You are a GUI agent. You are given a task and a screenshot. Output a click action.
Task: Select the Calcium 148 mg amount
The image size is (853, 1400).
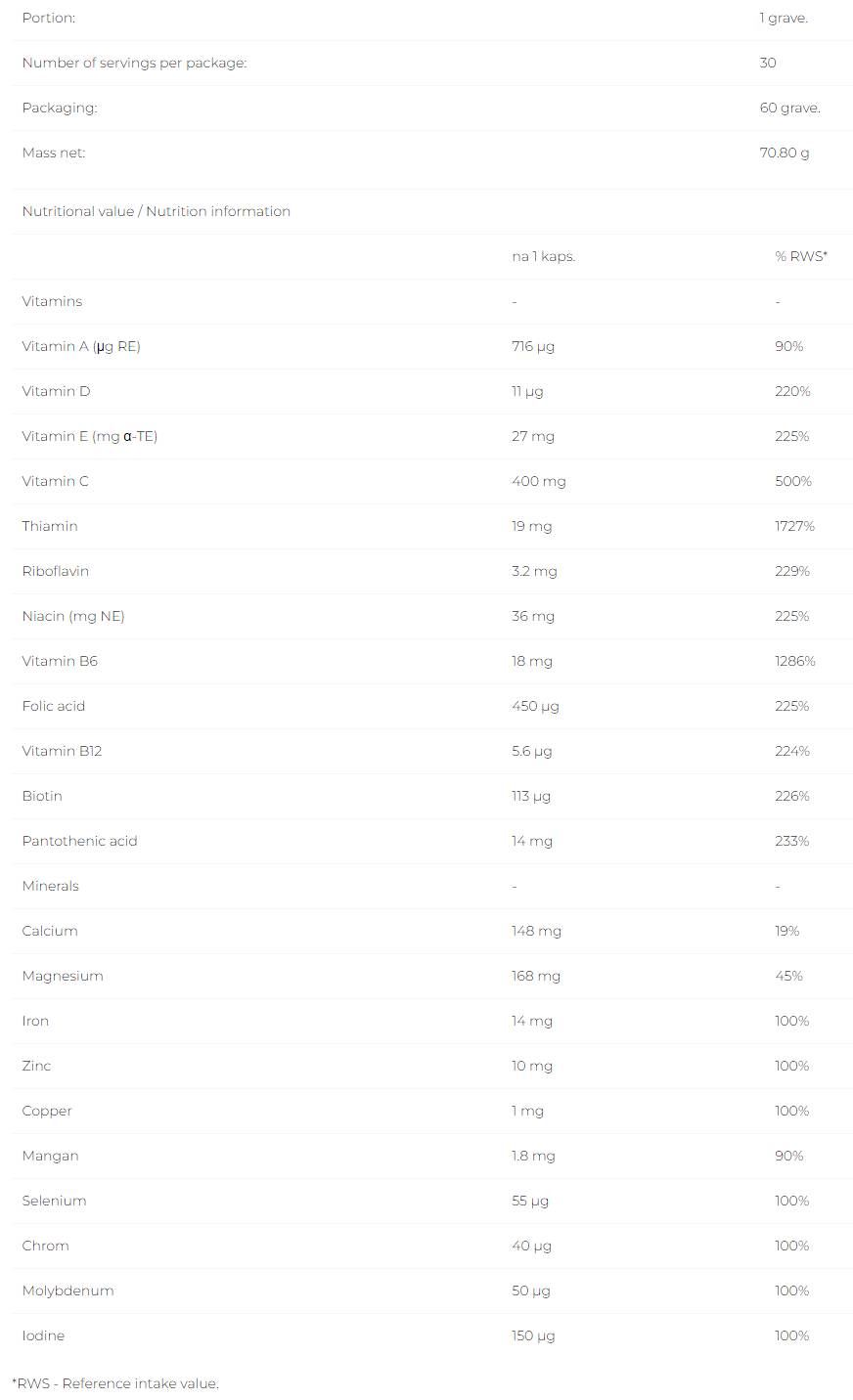pyautogui.click(x=536, y=931)
